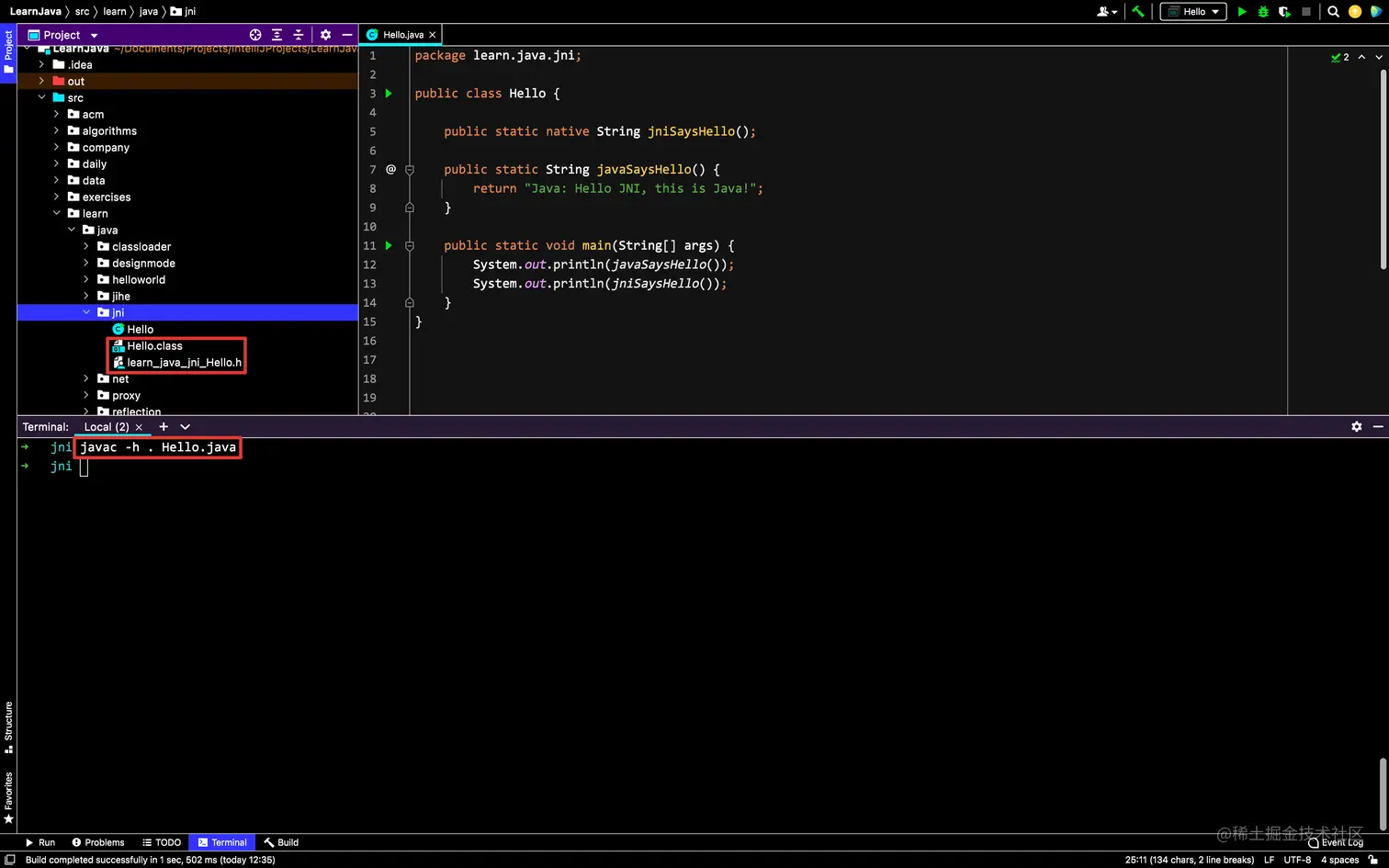Expand all in Project panel
This screenshot has width=1389, height=868.
pos(277,35)
